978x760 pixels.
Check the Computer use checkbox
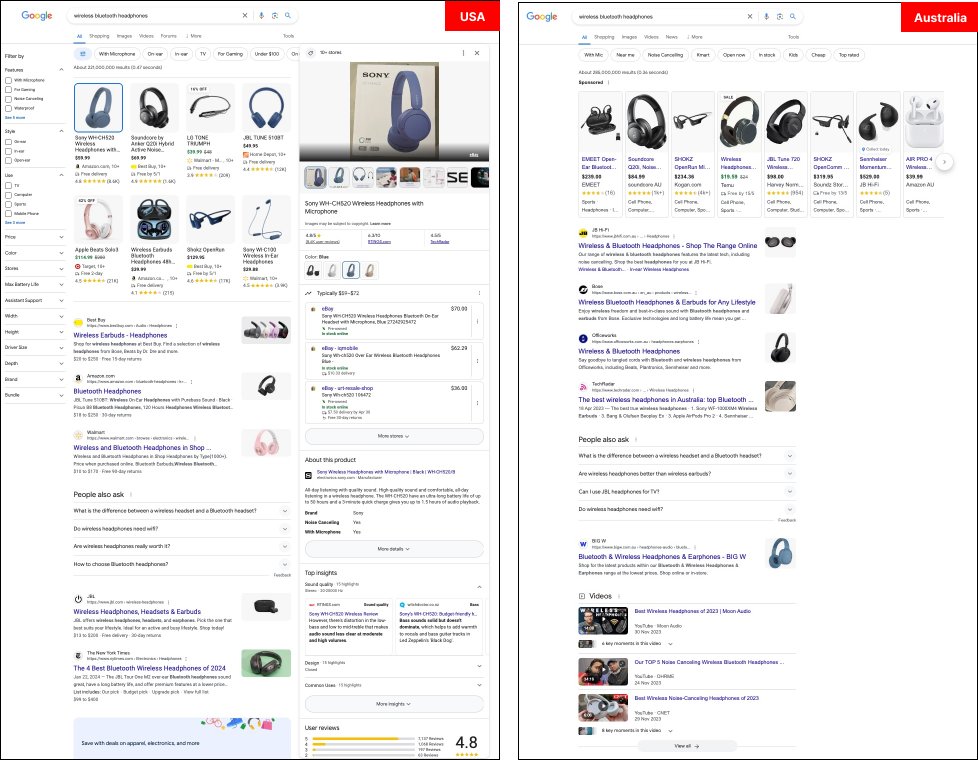8,195
